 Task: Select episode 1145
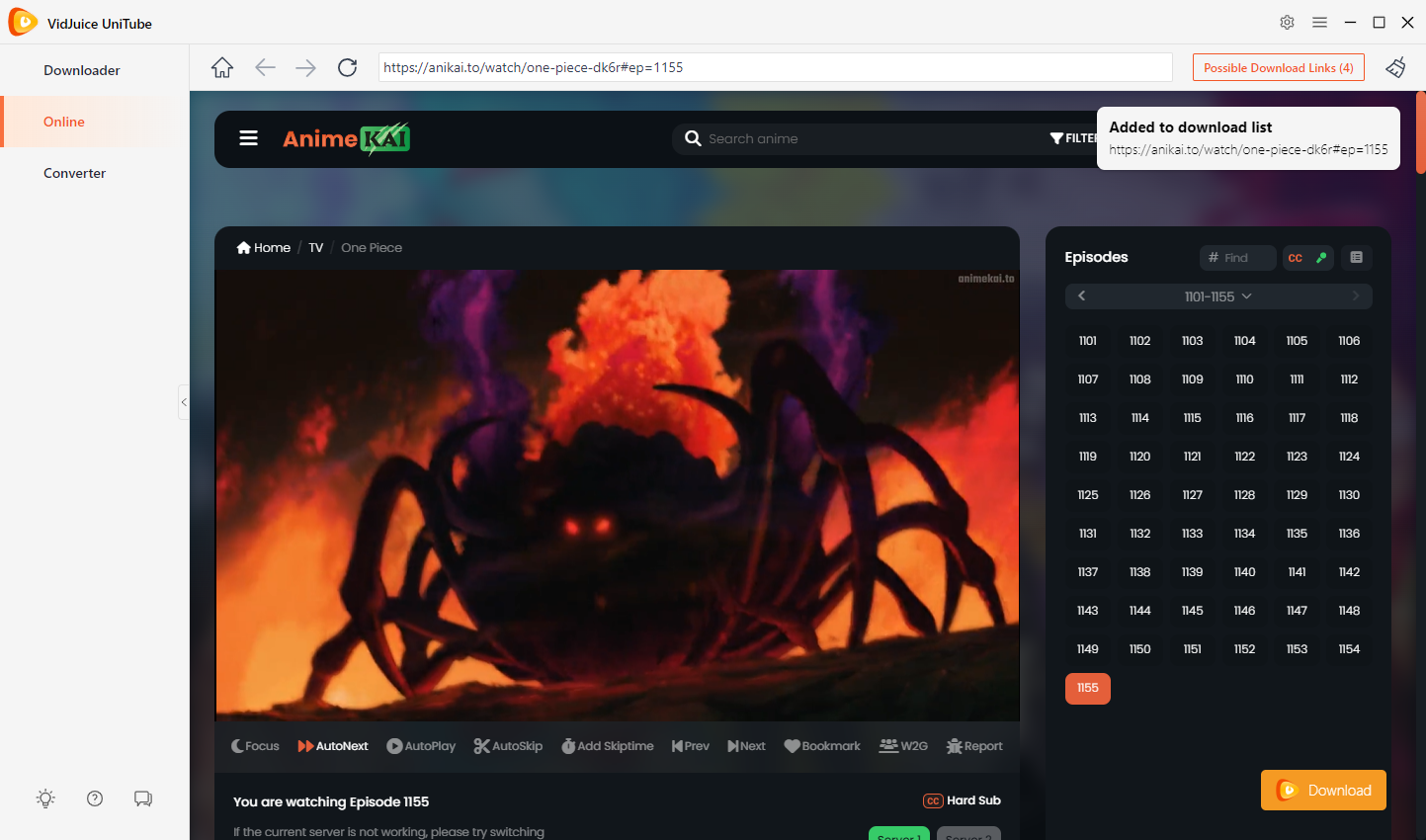[1193, 611]
